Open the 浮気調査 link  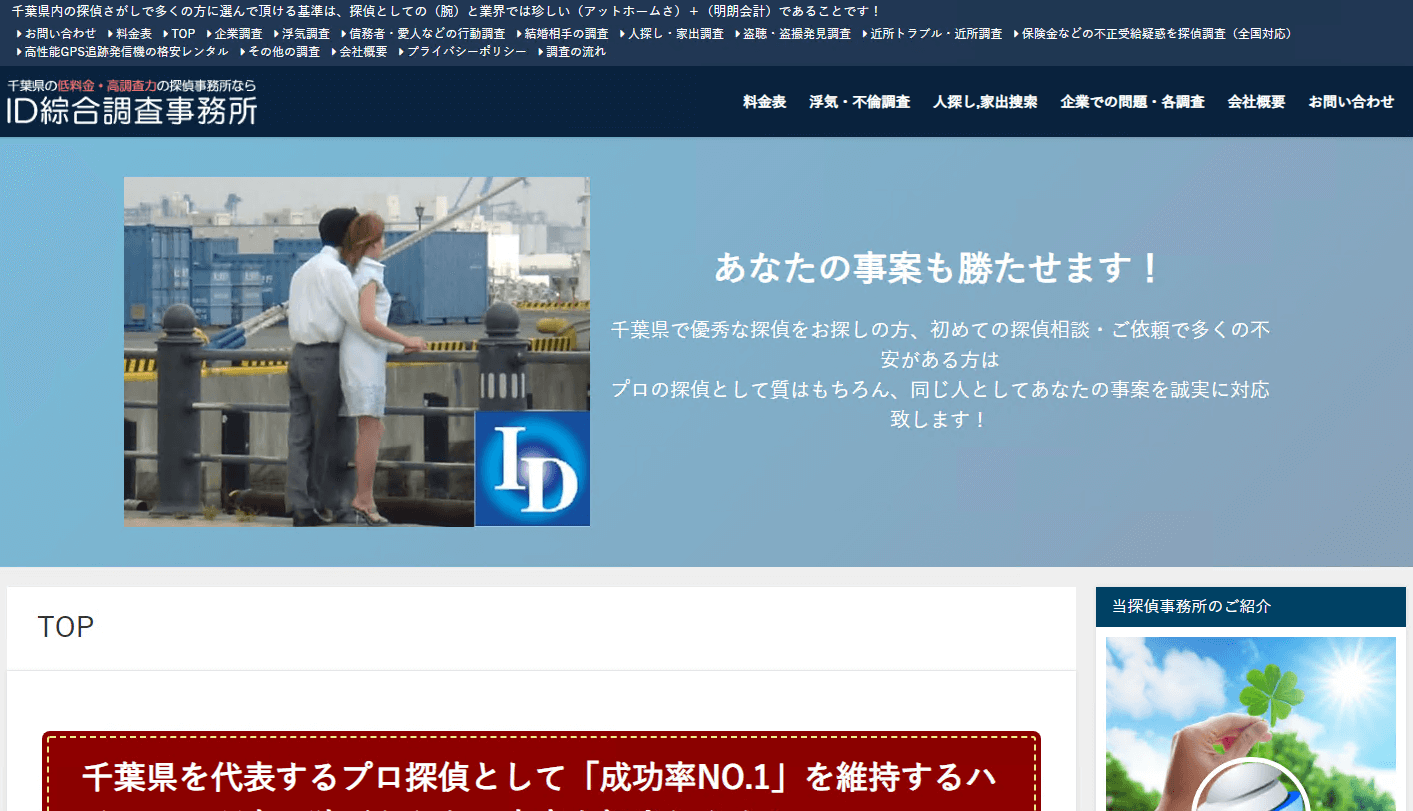(x=306, y=34)
